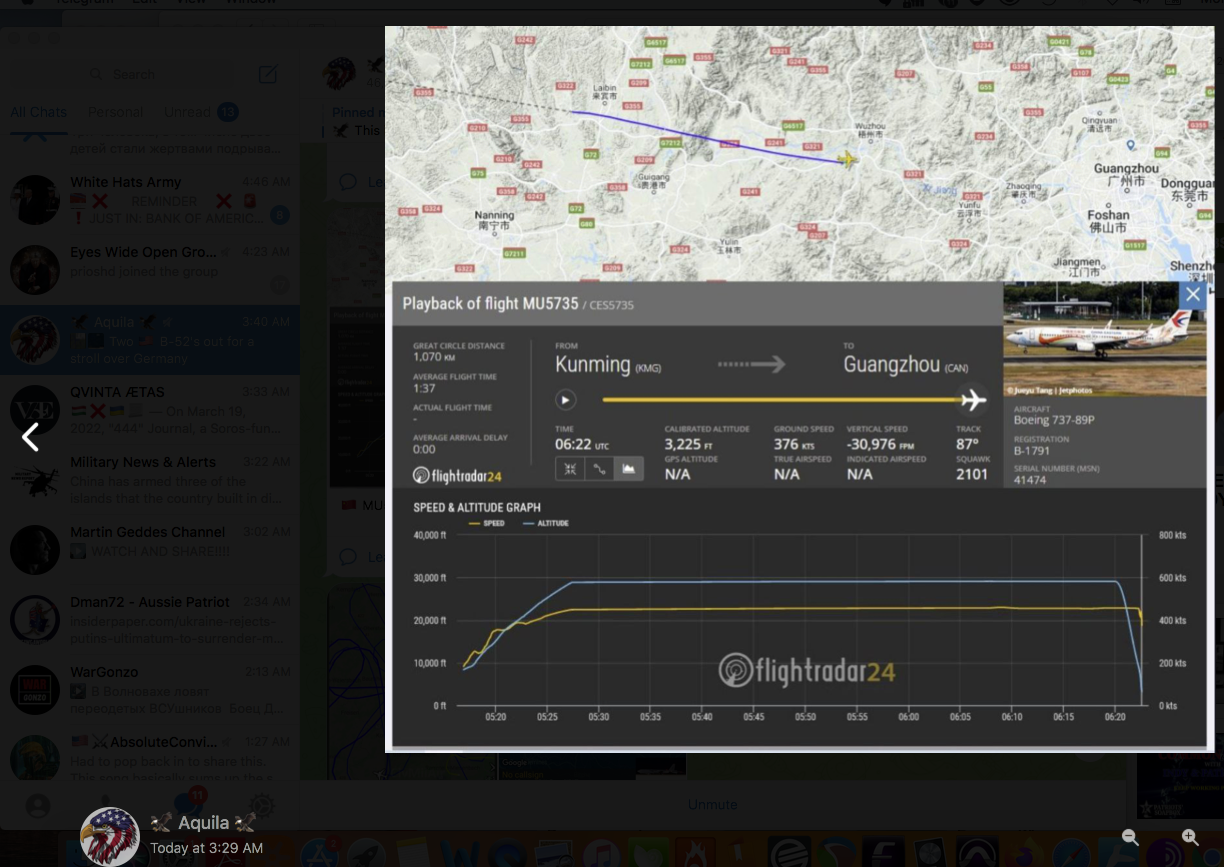Viewport: 1224px width, 867px height.
Task: Zoom in using the magnifier plus icon
Action: pos(1190,838)
